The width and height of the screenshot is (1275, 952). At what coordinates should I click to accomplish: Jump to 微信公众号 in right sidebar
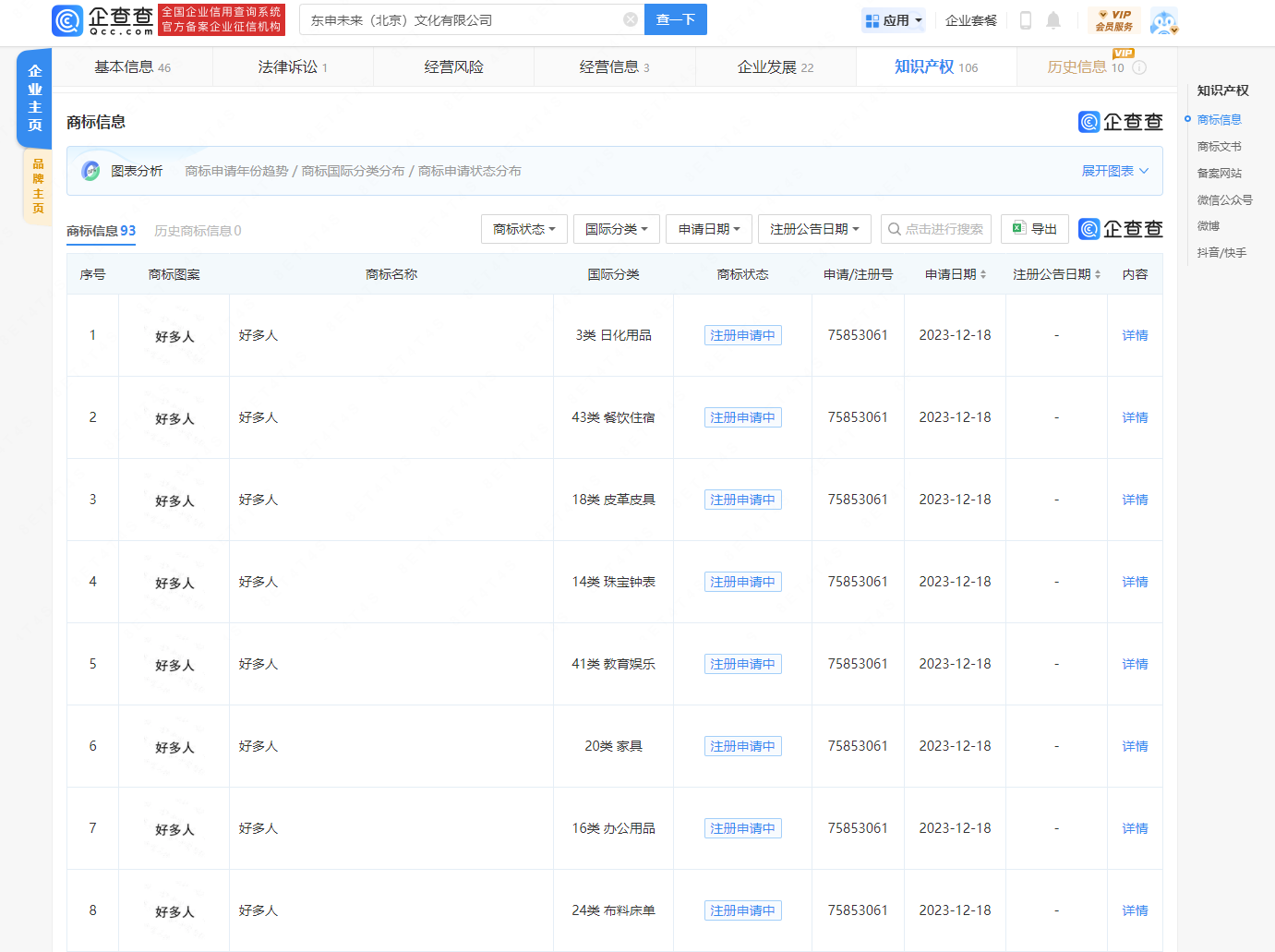click(1224, 200)
